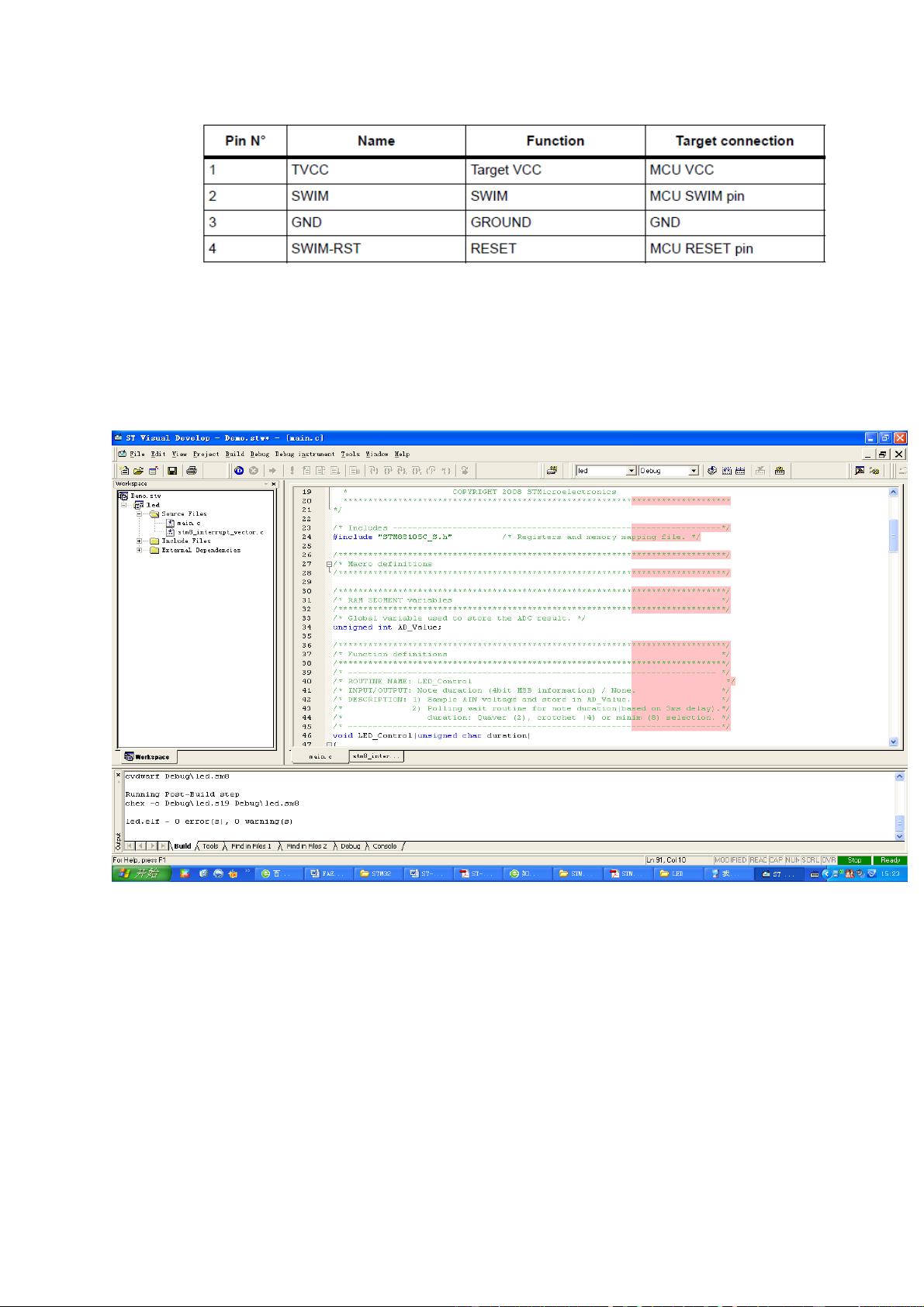Open the Help menu
Screen dimensions: 924x1307
(x=402, y=454)
